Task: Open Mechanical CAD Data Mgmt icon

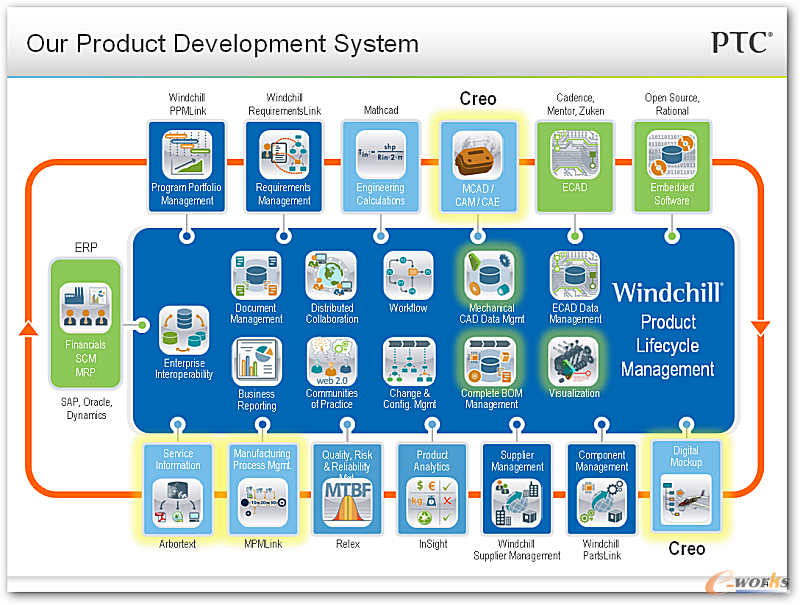Action: (x=489, y=276)
